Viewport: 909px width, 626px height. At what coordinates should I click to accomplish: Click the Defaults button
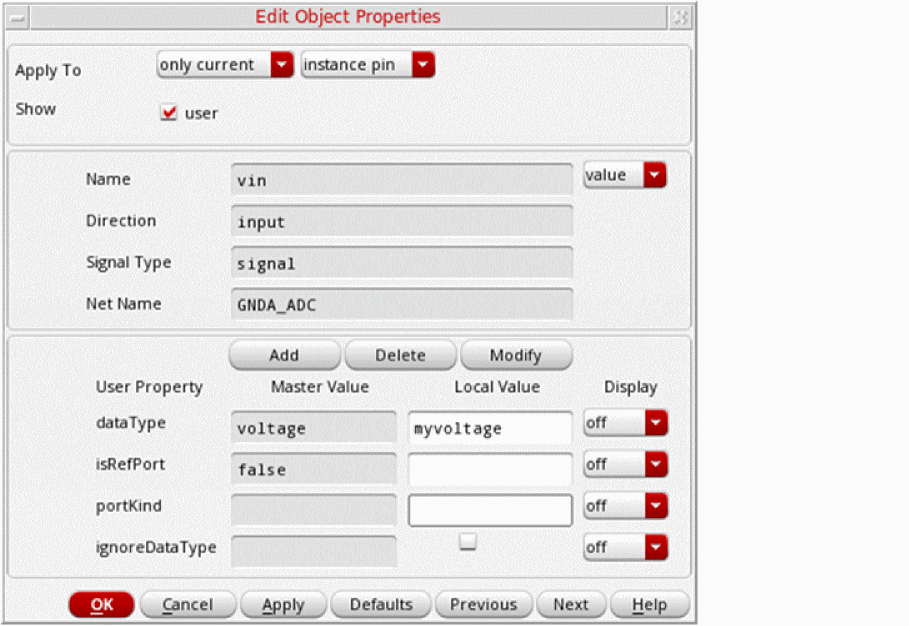[x=381, y=605]
